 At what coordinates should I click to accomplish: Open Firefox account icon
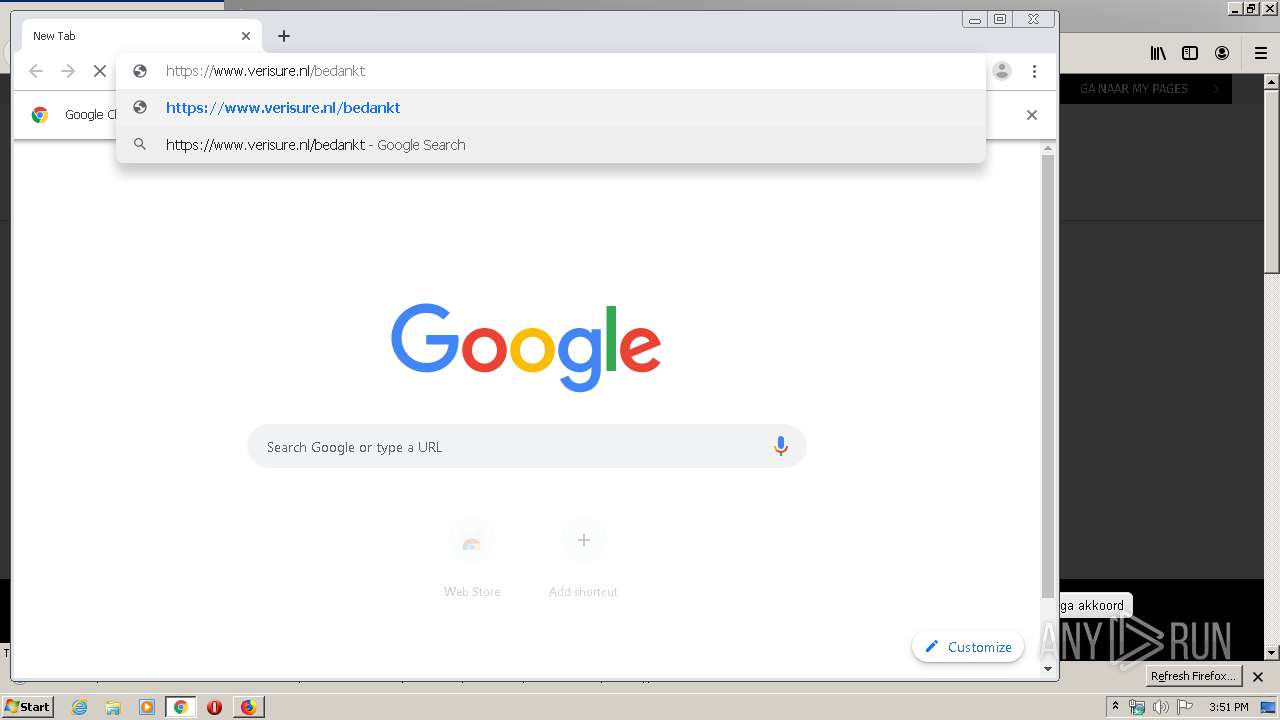click(x=1222, y=53)
